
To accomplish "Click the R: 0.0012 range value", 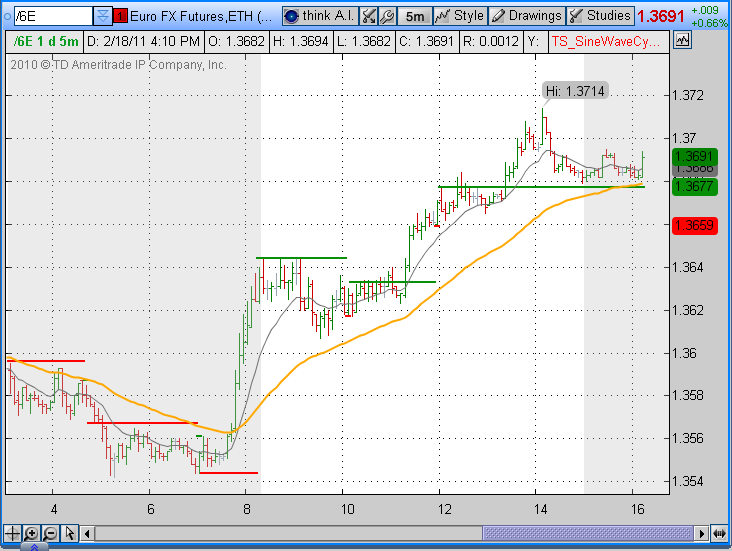I will pos(491,42).
